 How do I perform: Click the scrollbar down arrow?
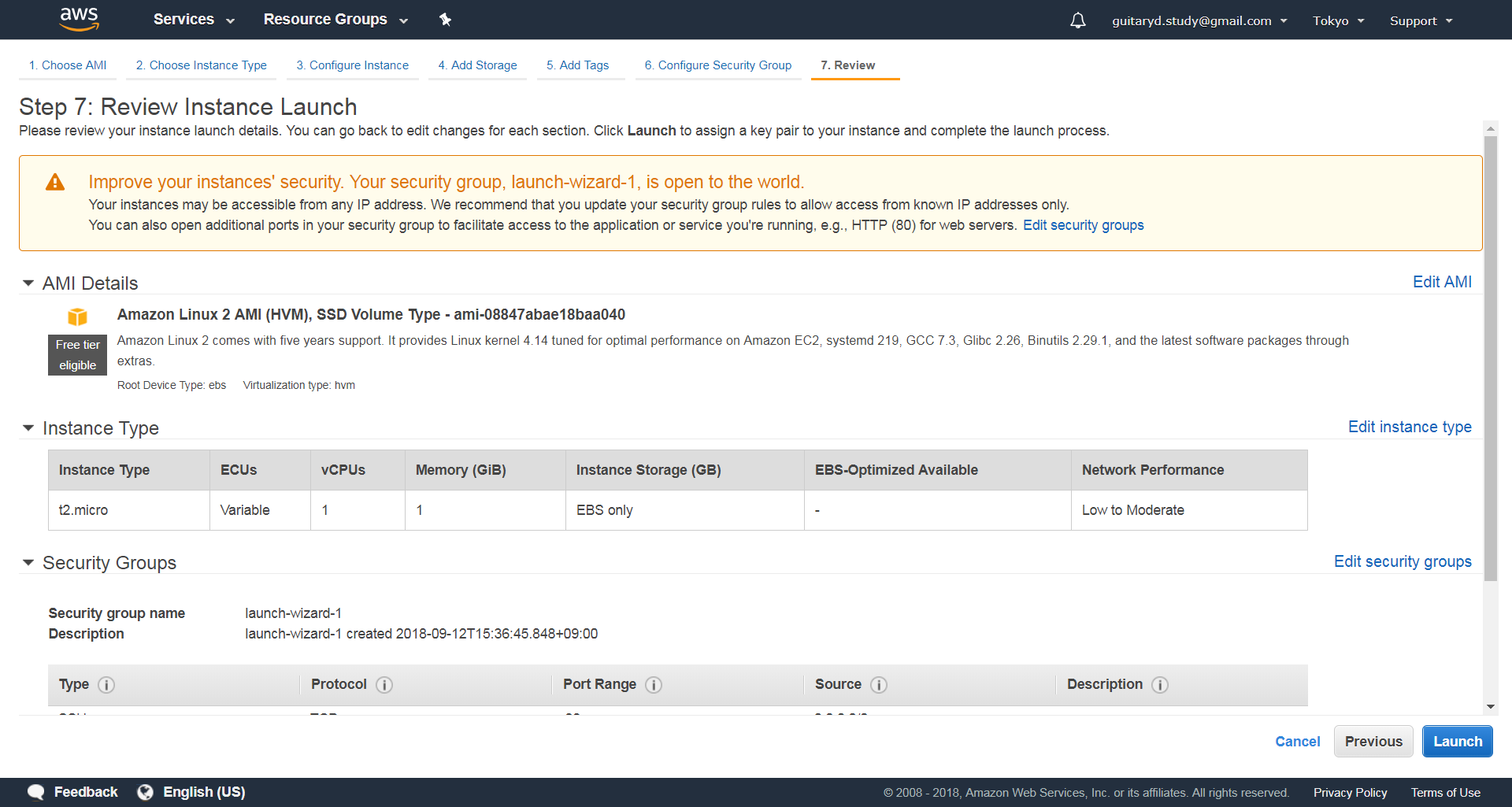(x=1490, y=707)
